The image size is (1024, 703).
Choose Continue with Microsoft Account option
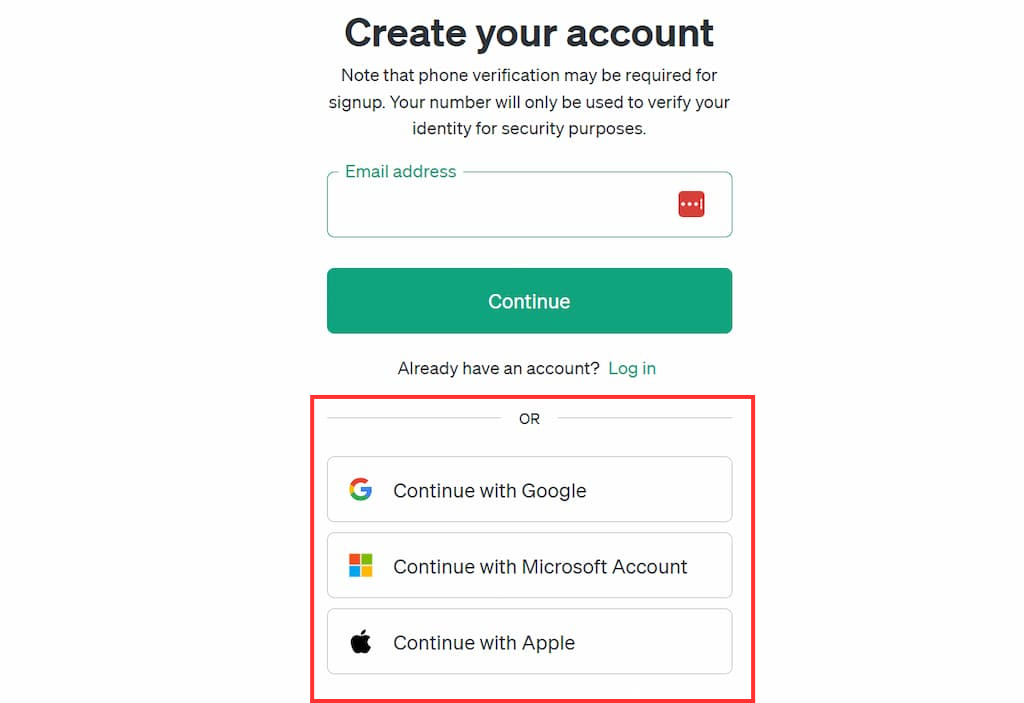tap(529, 565)
